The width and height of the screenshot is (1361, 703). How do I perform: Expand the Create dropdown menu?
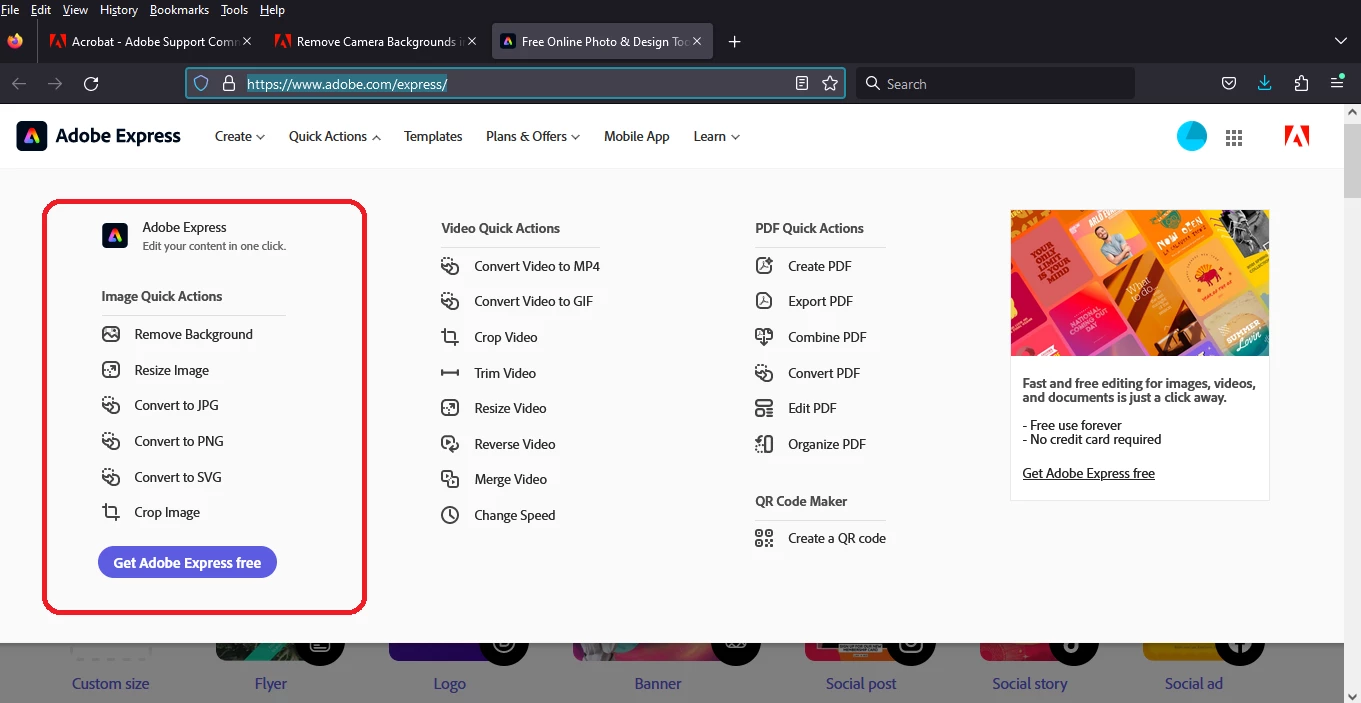(x=240, y=136)
